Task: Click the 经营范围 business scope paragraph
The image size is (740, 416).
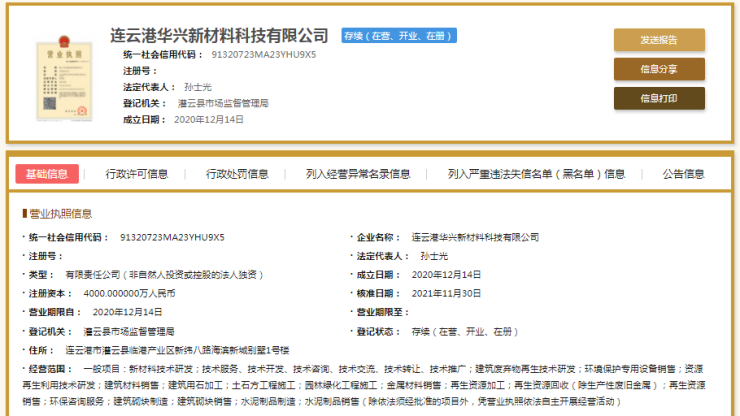Action: click(x=380, y=385)
